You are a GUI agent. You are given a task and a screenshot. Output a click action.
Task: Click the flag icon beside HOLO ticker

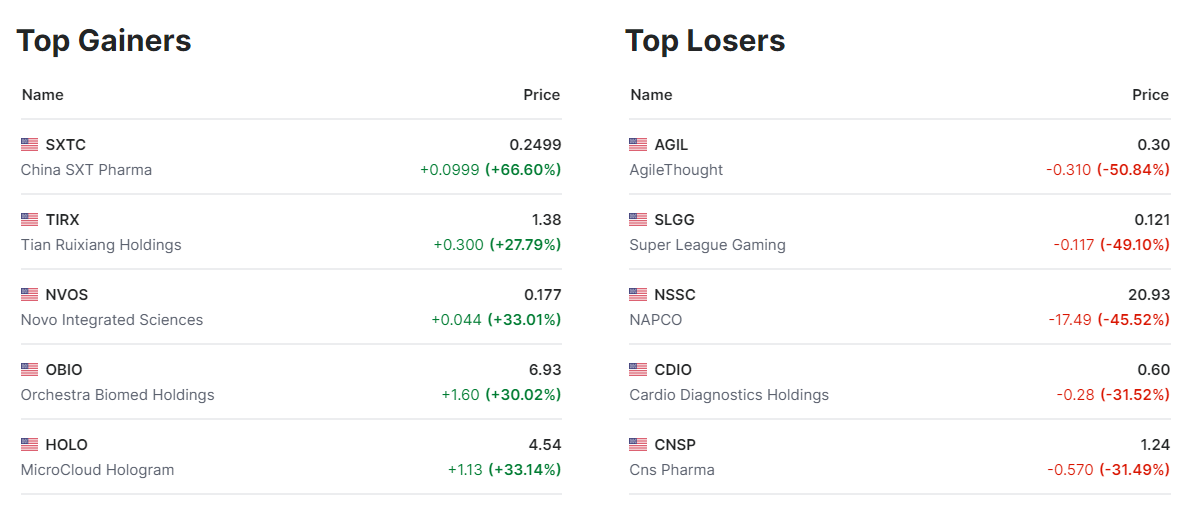tap(29, 445)
